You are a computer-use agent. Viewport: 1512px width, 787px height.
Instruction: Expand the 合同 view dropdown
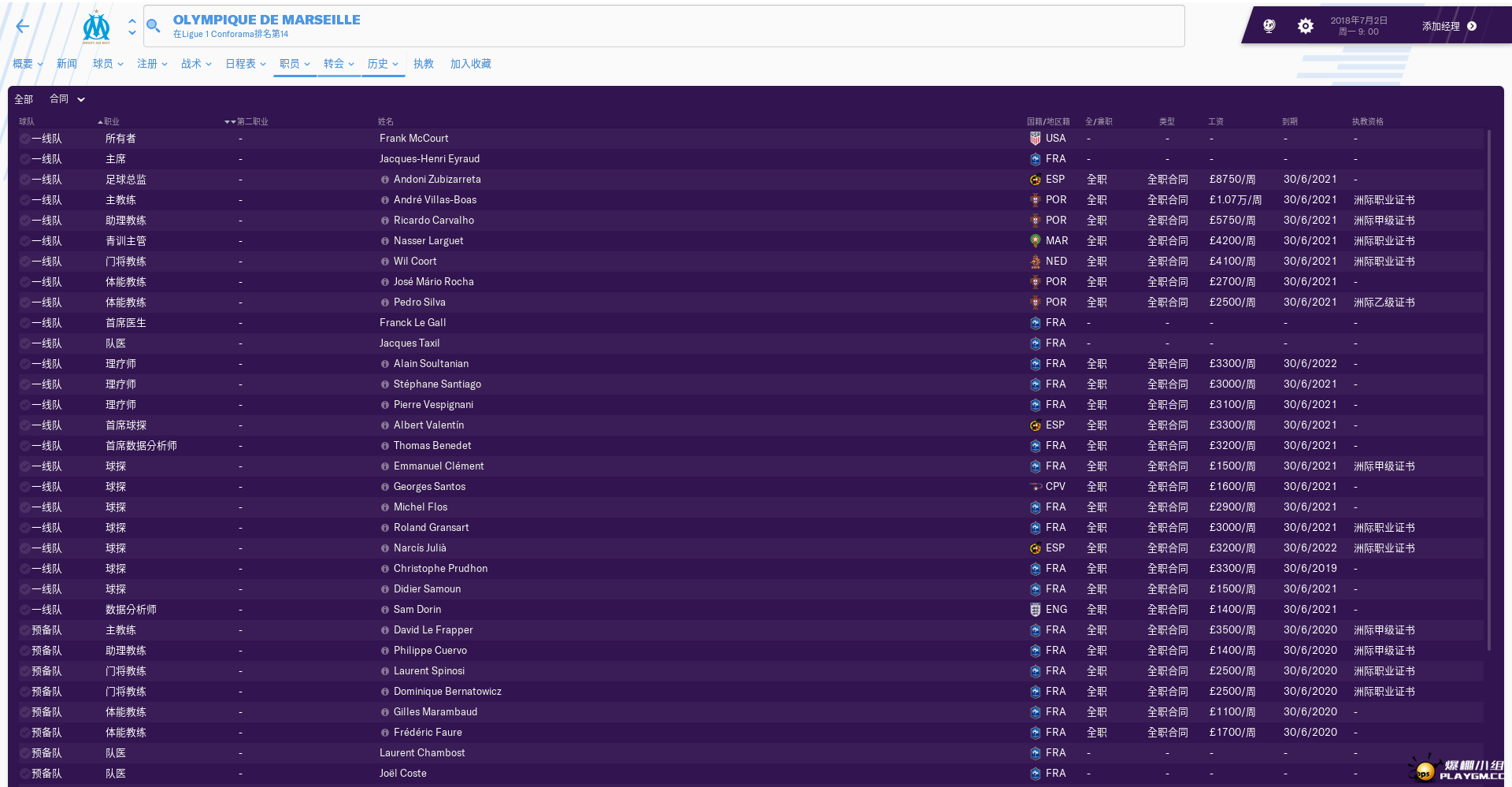click(x=67, y=99)
